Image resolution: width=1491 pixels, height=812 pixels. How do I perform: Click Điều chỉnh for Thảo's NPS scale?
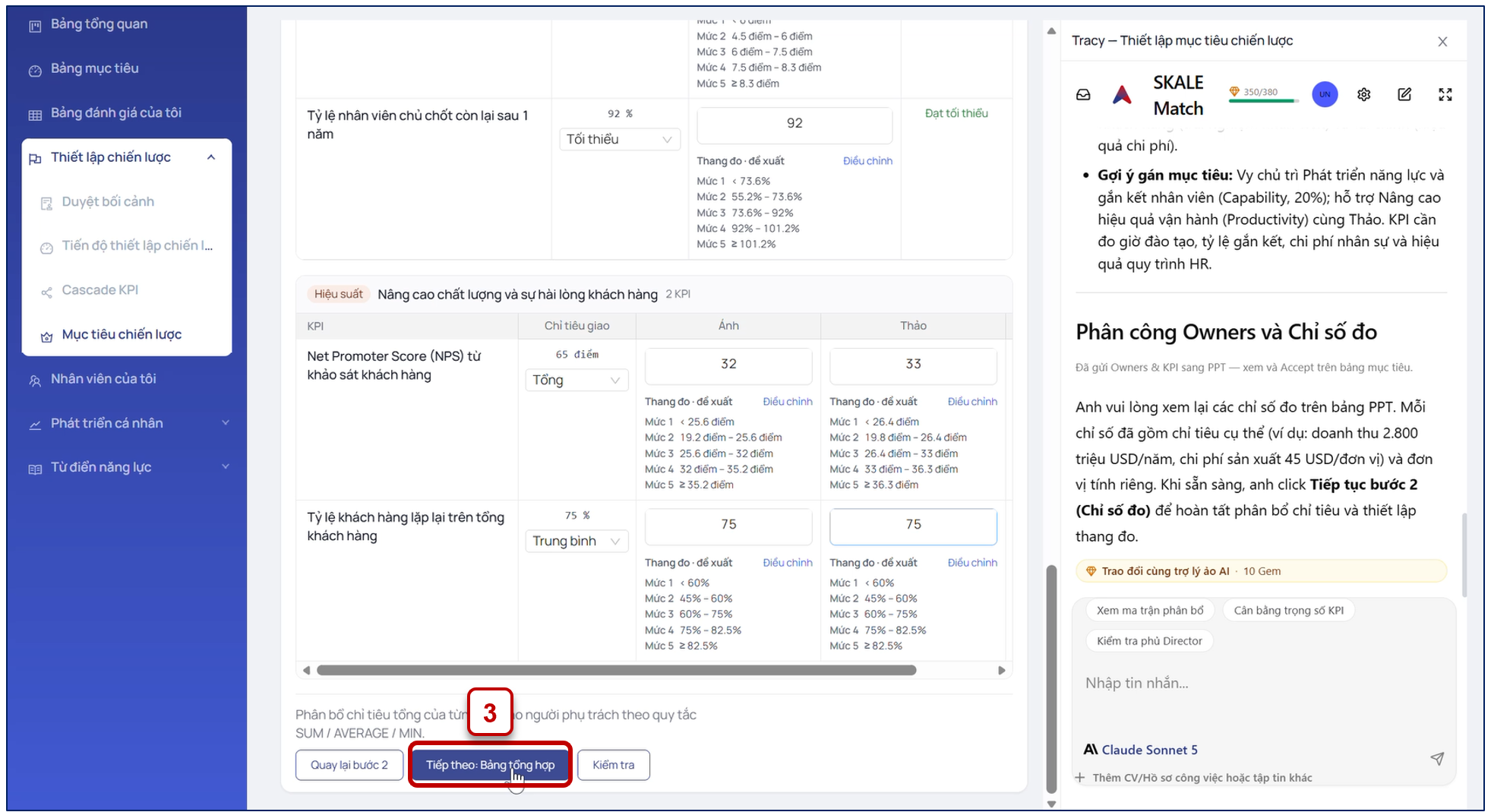[x=972, y=402]
